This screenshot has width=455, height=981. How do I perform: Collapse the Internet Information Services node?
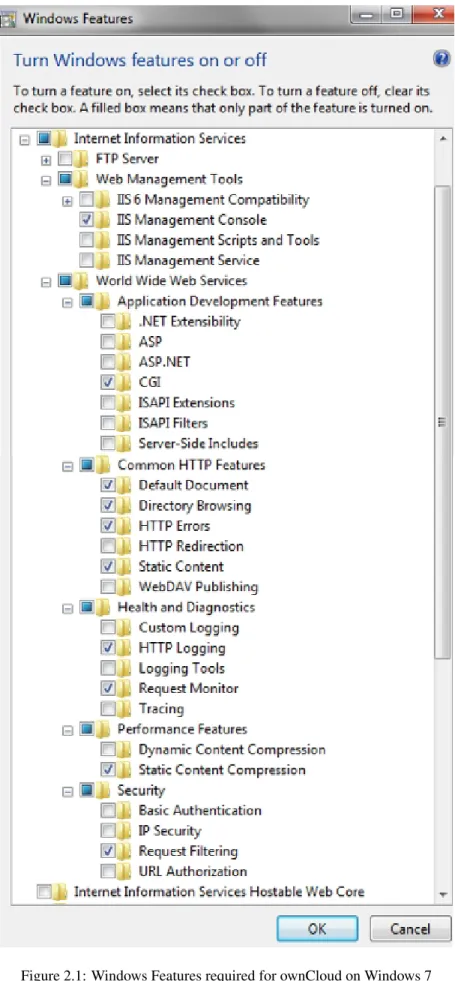pyautogui.click(x=25, y=139)
